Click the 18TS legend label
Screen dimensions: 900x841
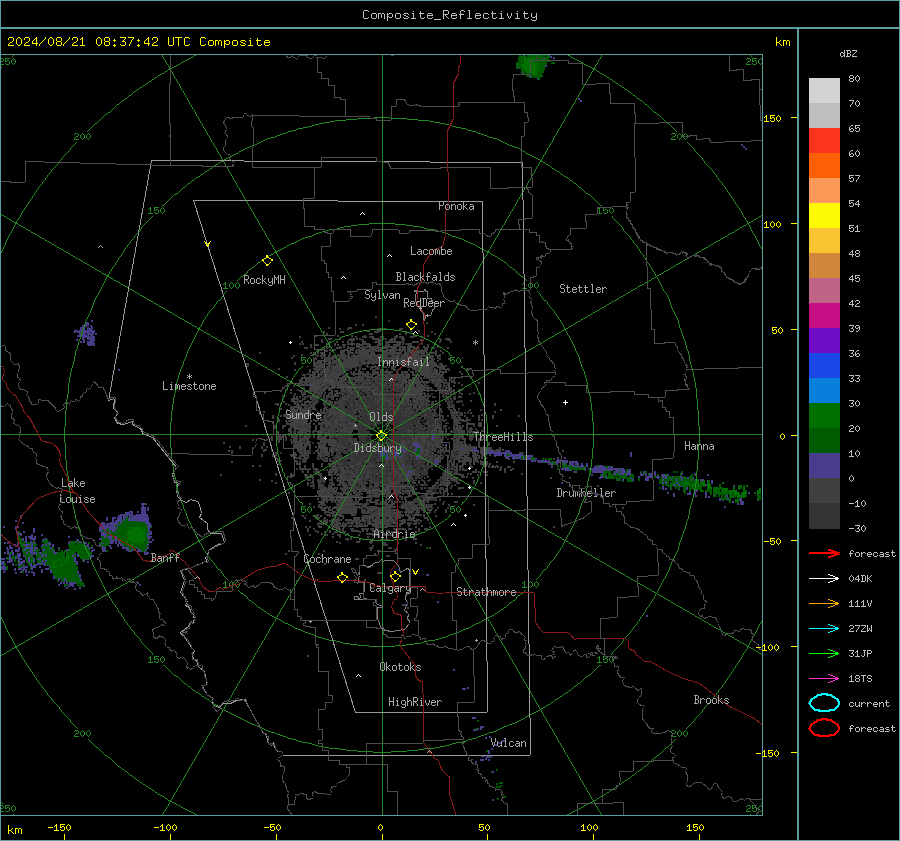tap(860, 679)
